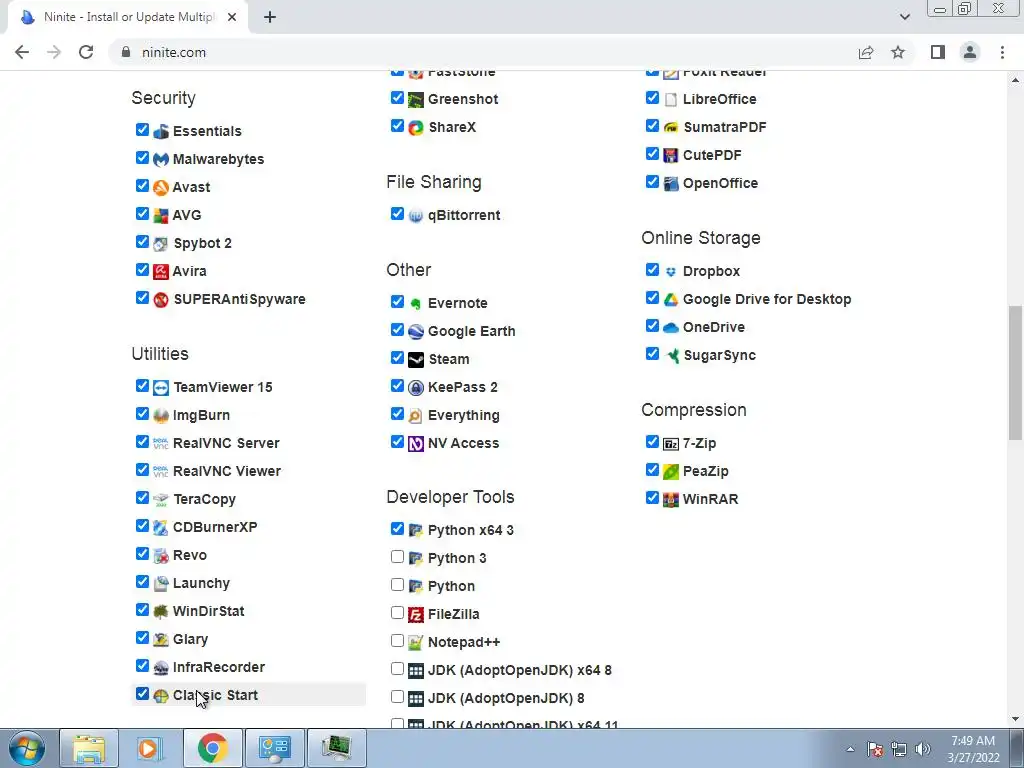Click the Revo label
The image size is (1024, 768).
[190, 555]
